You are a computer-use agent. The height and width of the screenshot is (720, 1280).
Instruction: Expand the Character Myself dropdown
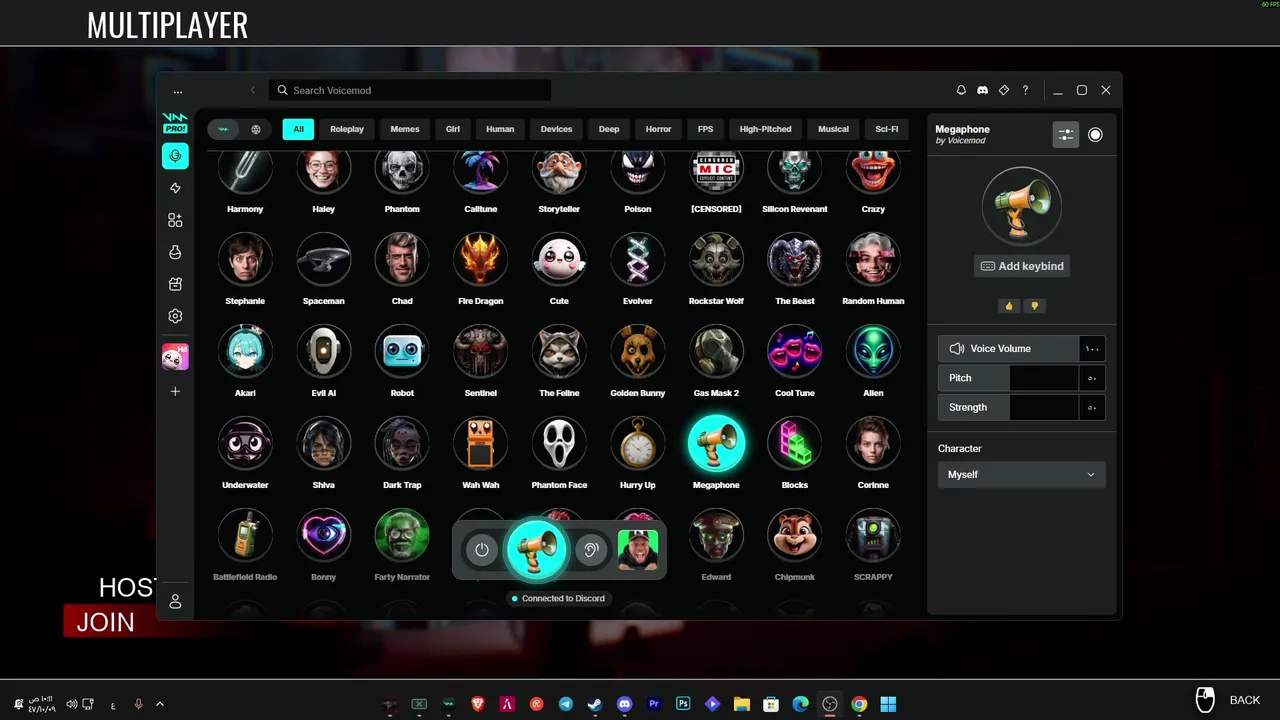(x=1022, y=474)
